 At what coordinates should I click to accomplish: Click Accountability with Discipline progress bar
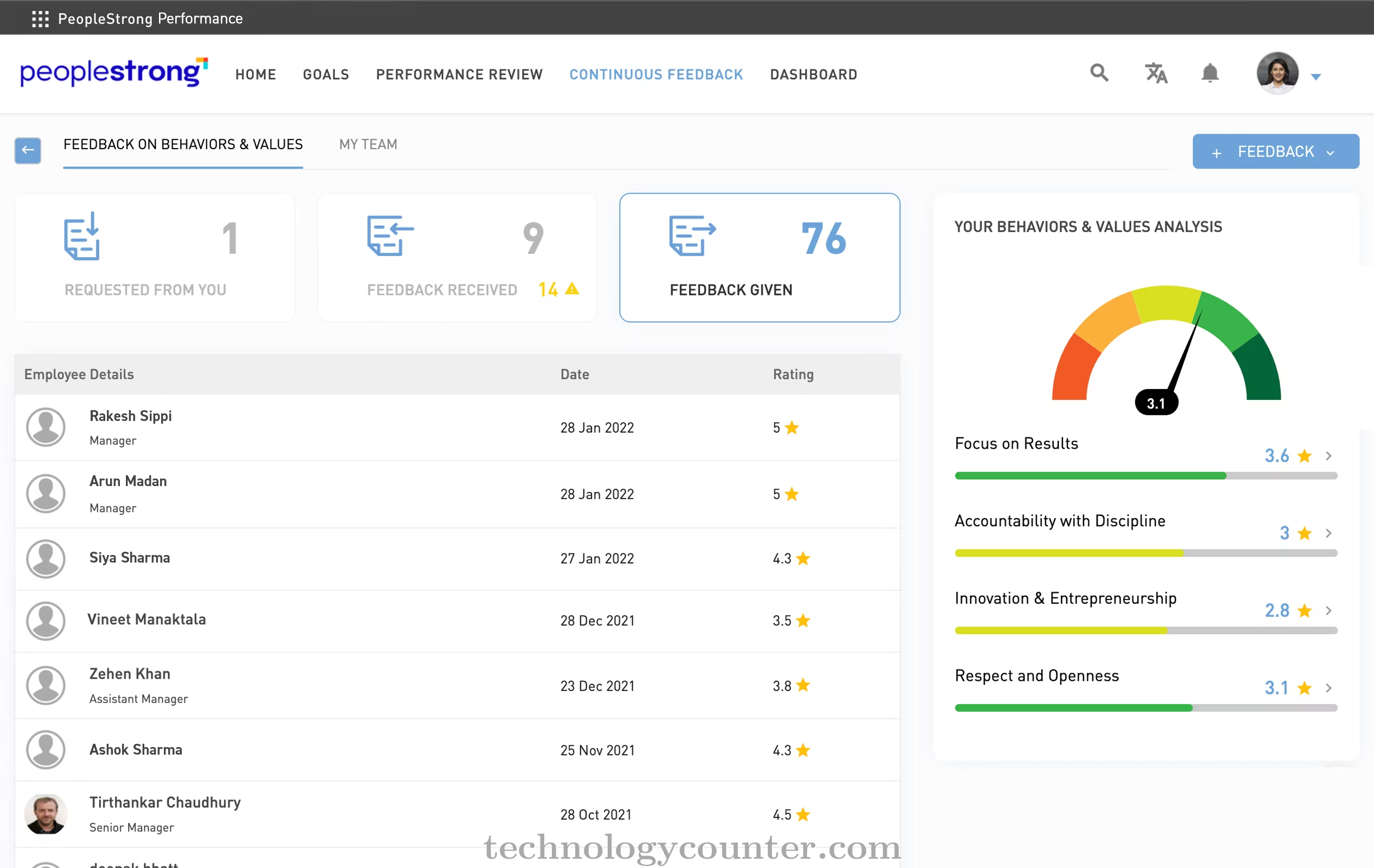1146,553
